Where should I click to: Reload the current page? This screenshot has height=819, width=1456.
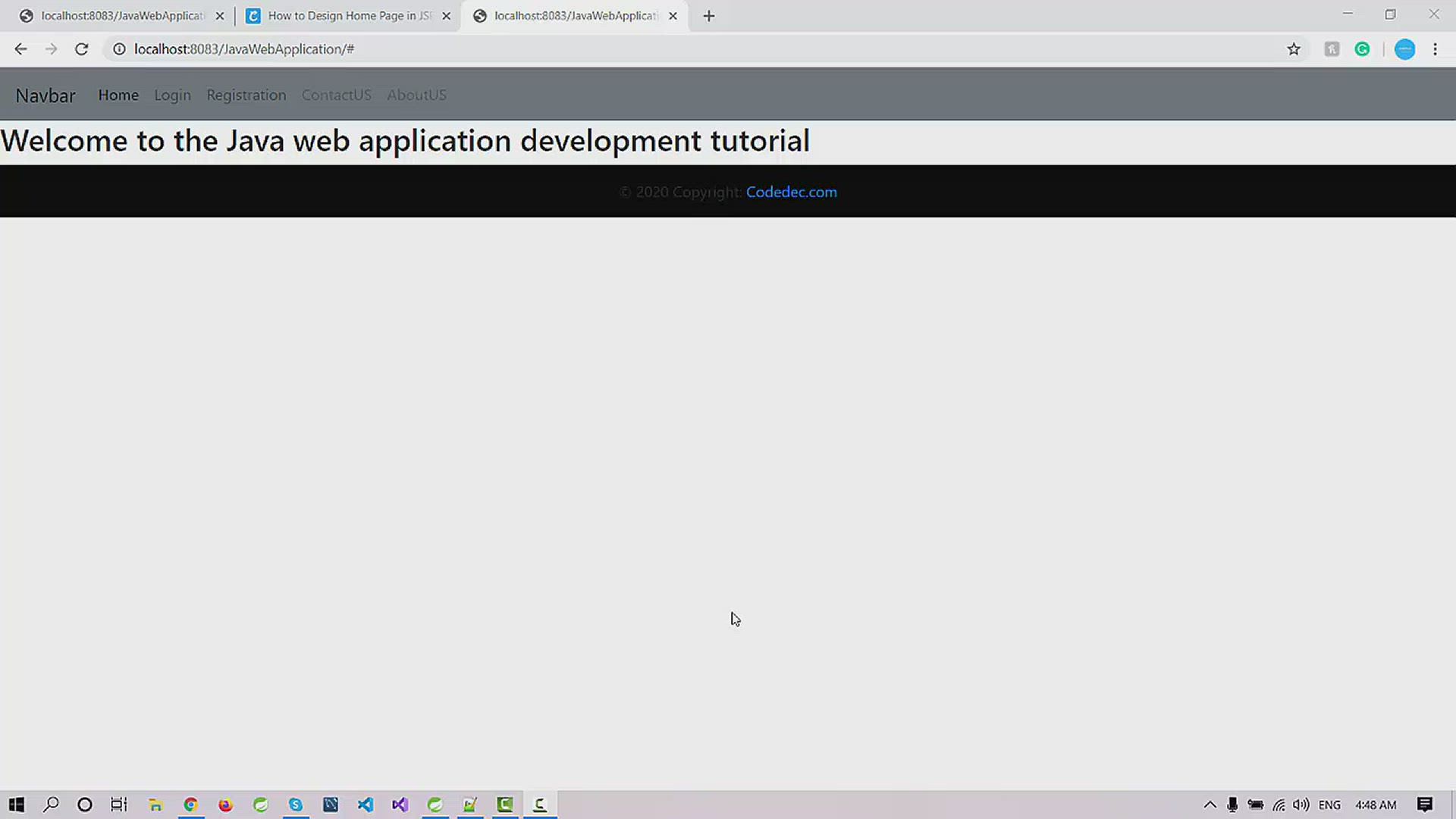(82, 49)
